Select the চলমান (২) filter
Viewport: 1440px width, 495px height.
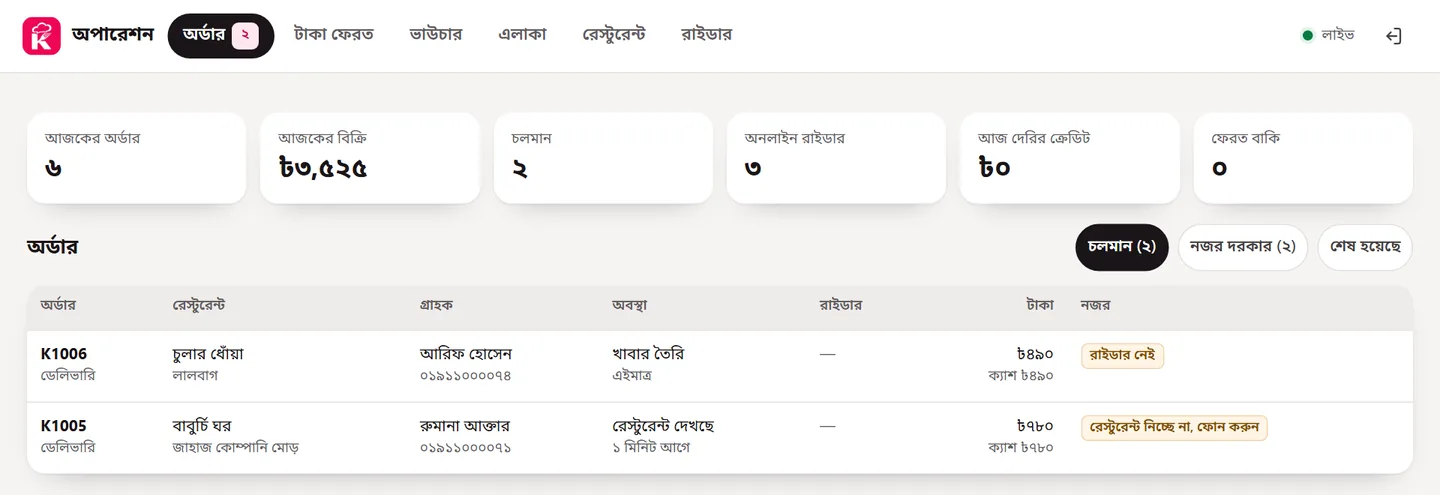coord(1122,247)
